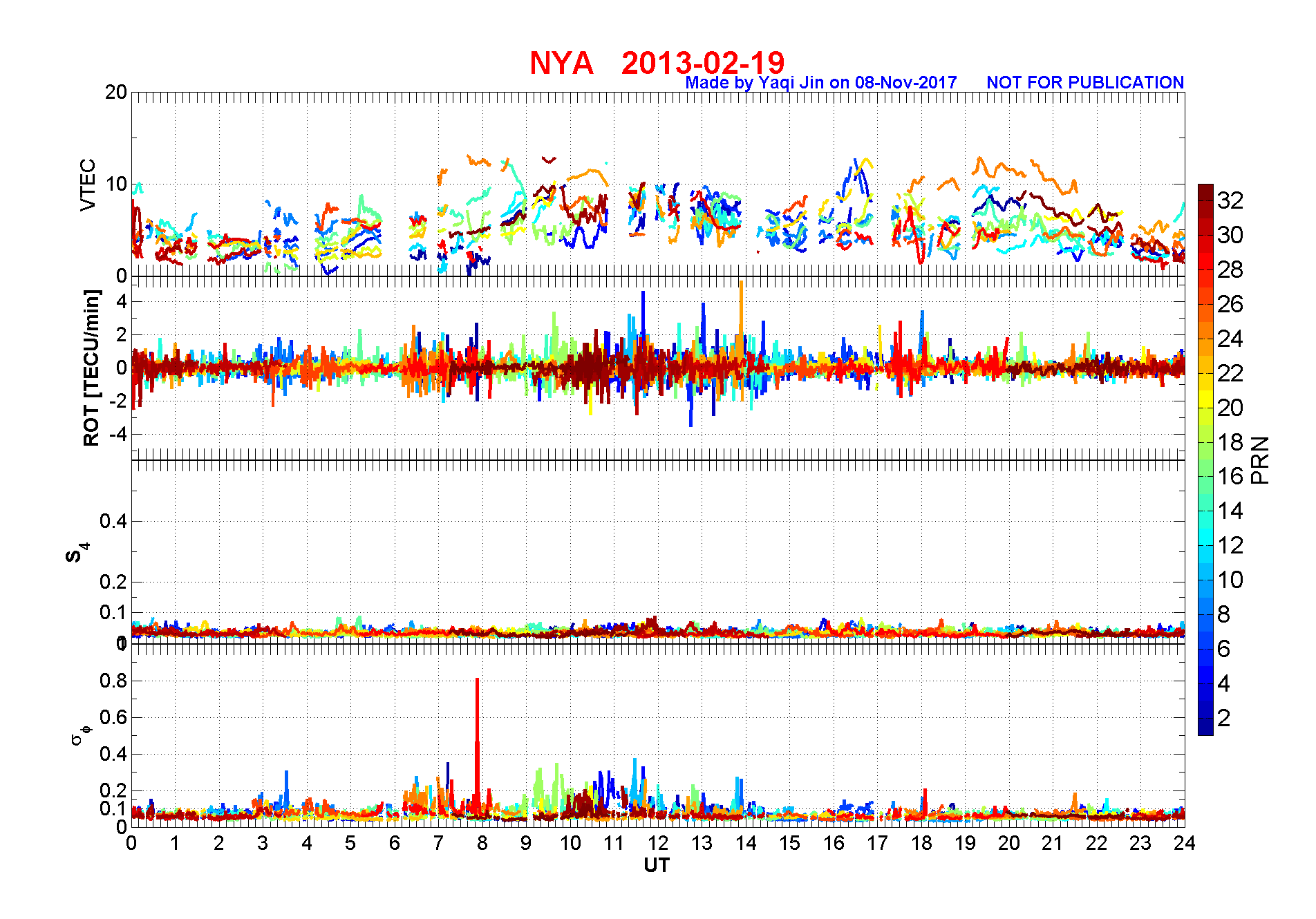
Task: Select the '-2' tick on the ROT axis
Action: pos(118,401)
